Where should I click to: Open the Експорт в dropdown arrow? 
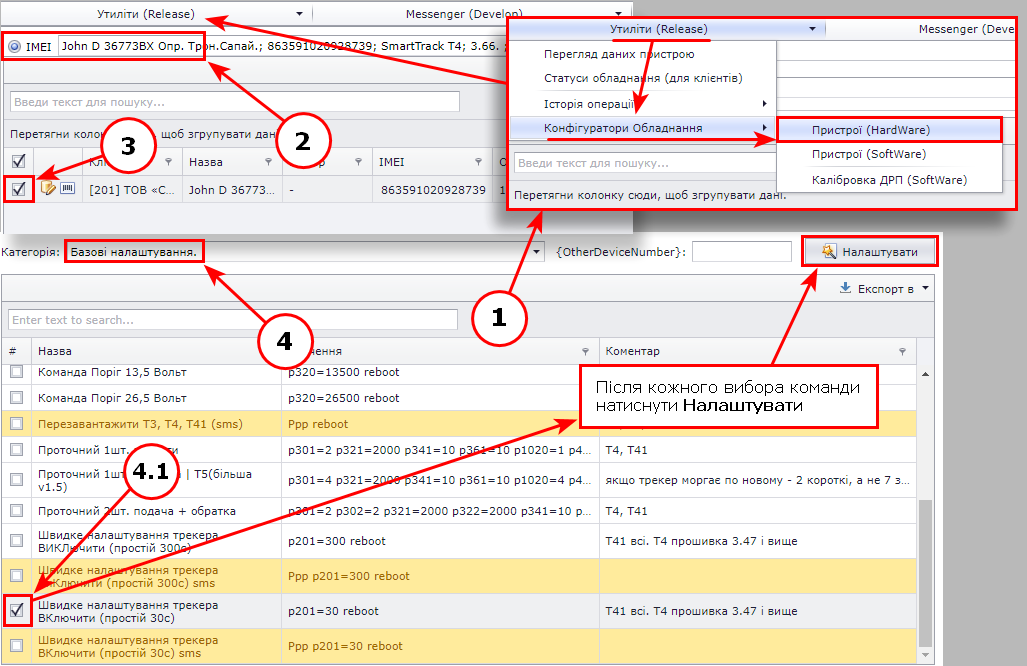pyautogui.click(x=925, y=288)
